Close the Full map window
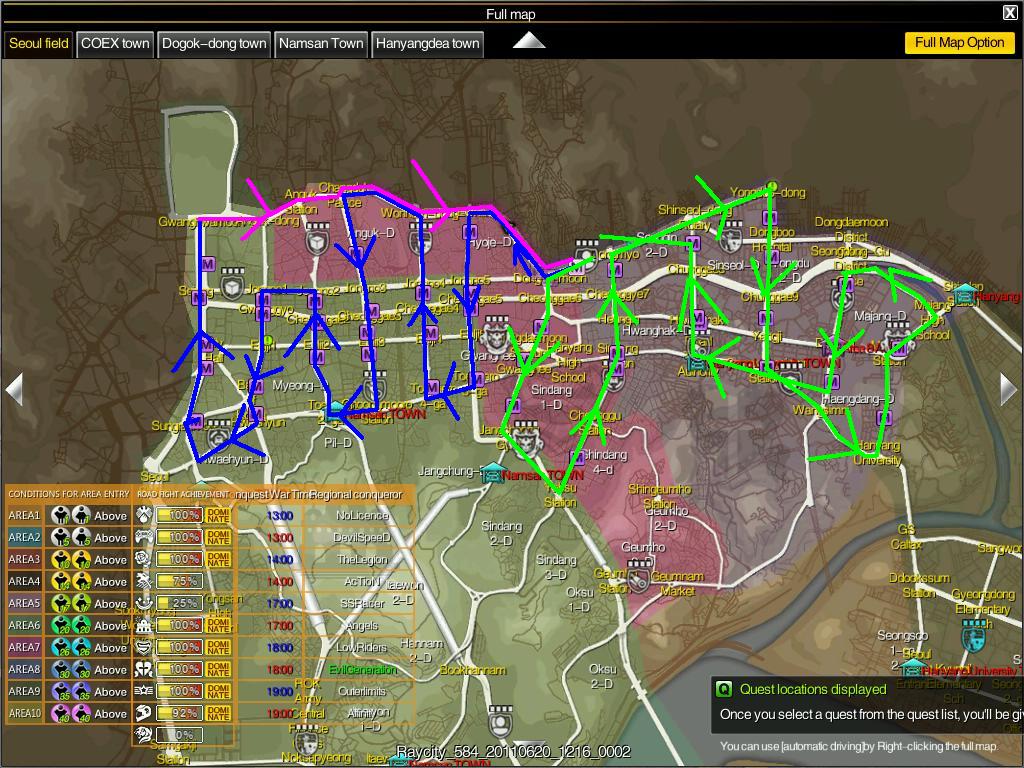The image size is (1024, 768). pyautogui.click(x=1010, y=12)
